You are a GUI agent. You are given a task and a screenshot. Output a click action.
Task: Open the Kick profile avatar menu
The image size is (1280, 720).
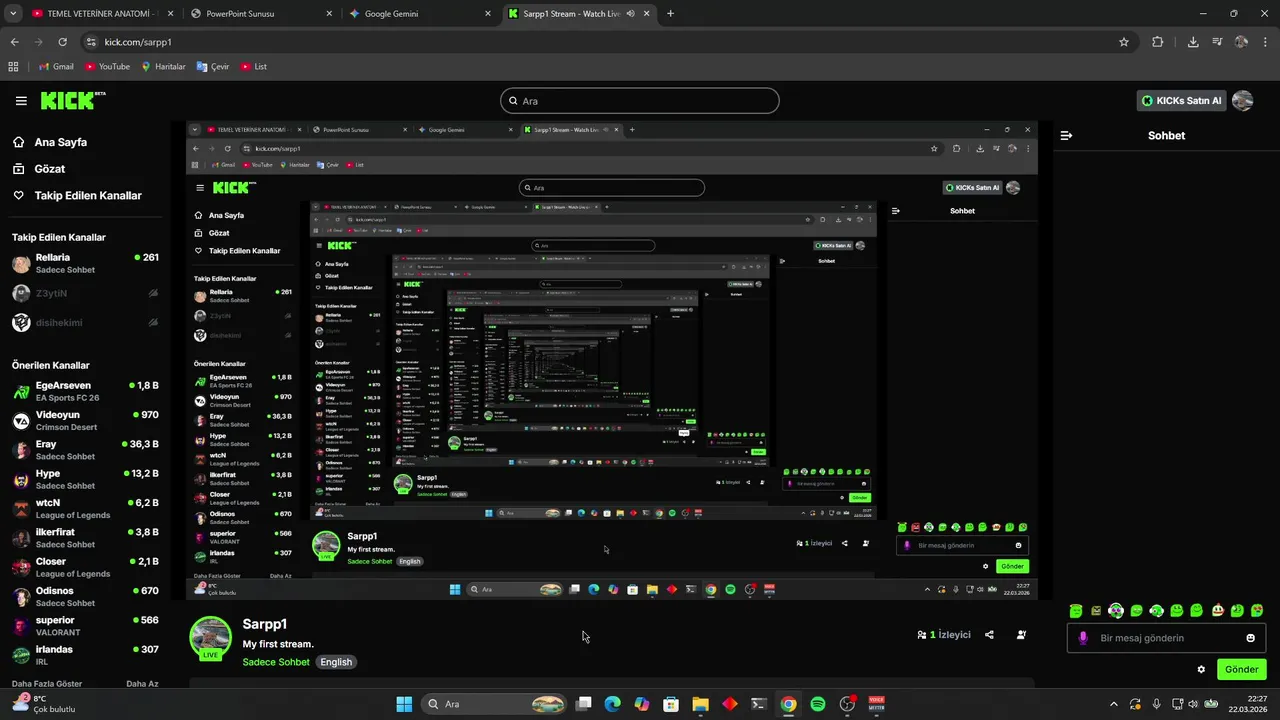(x=1242, y=101)
